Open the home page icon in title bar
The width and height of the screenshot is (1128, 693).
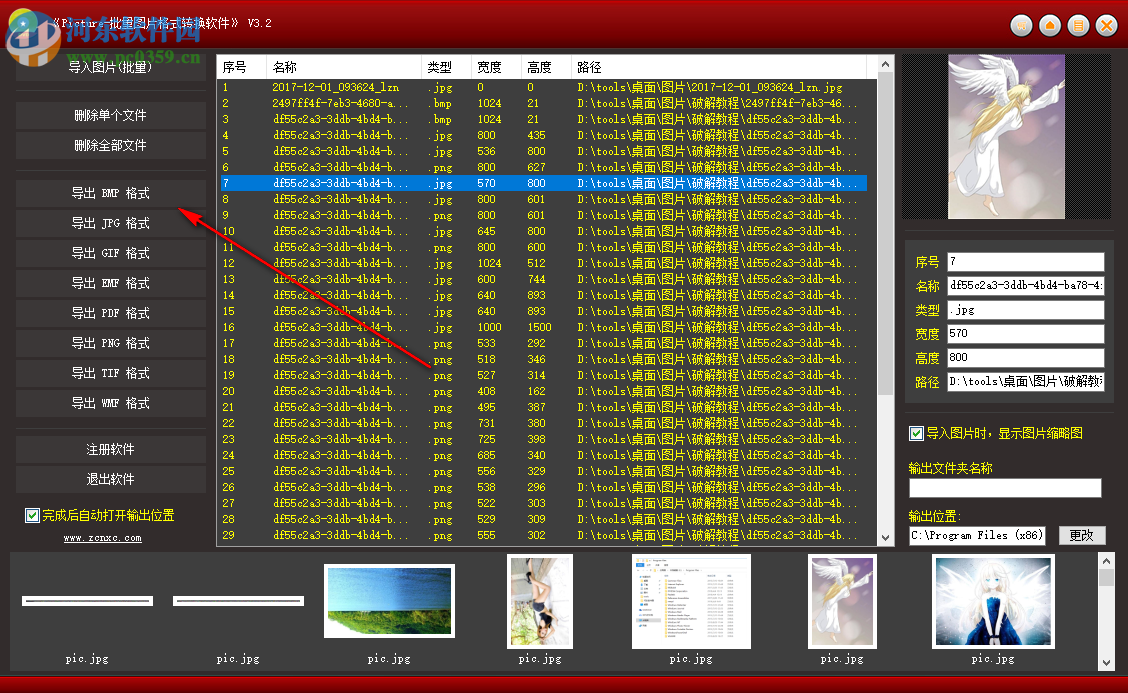[1050, 26]
